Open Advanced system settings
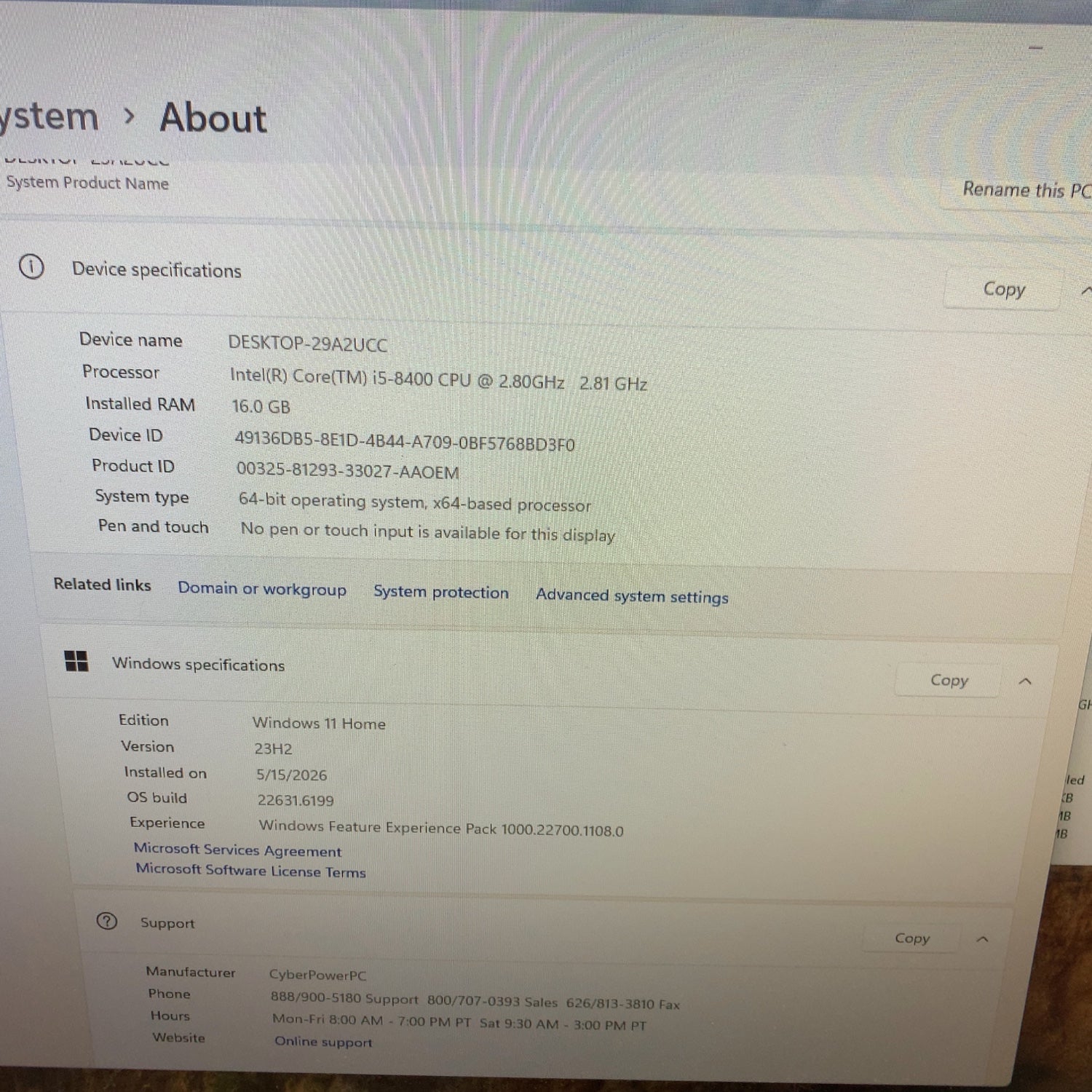1092x1092 pixels. (632, 596)
